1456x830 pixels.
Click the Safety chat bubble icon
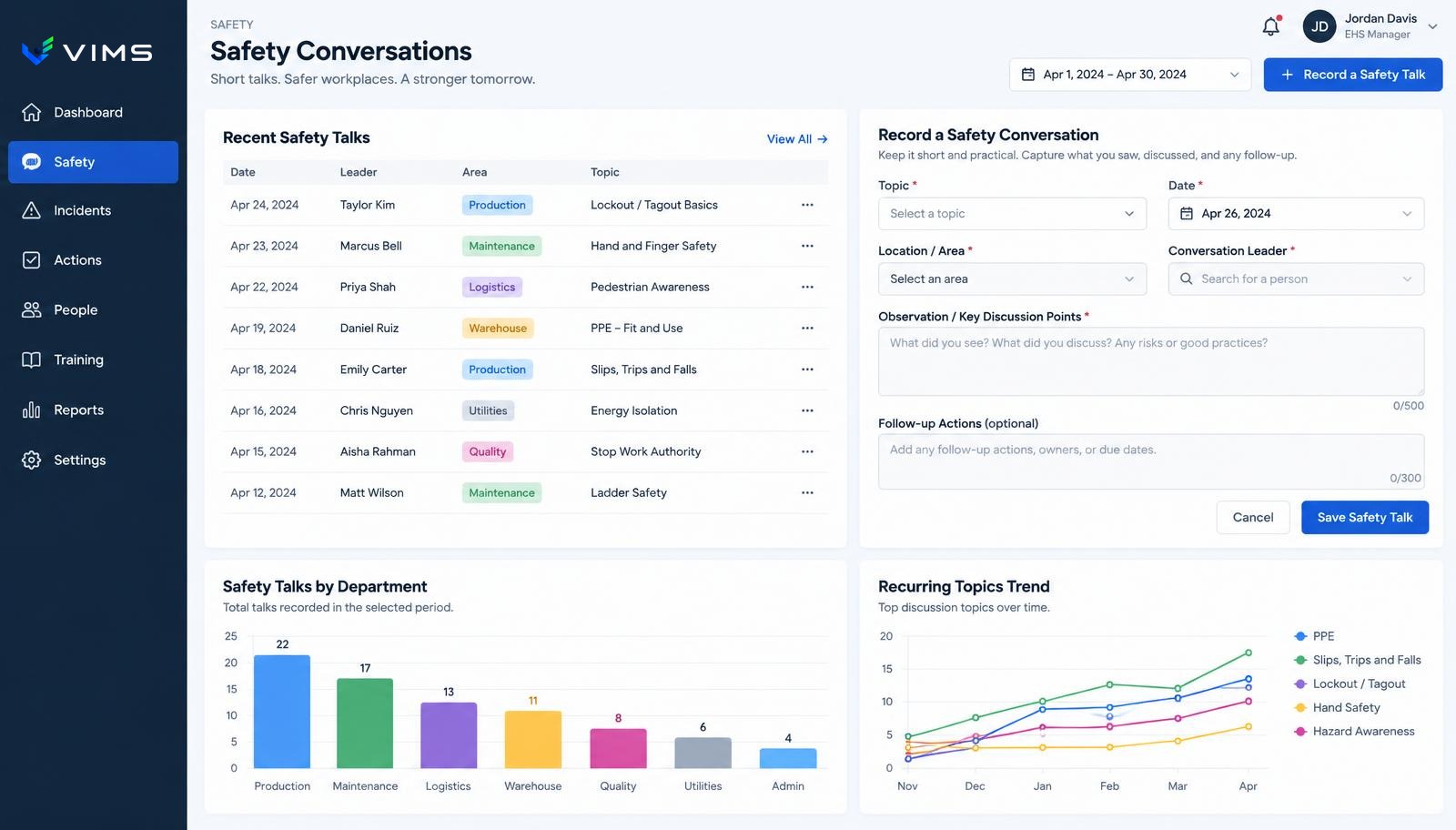pyautogui.click(x=32, y=162)
